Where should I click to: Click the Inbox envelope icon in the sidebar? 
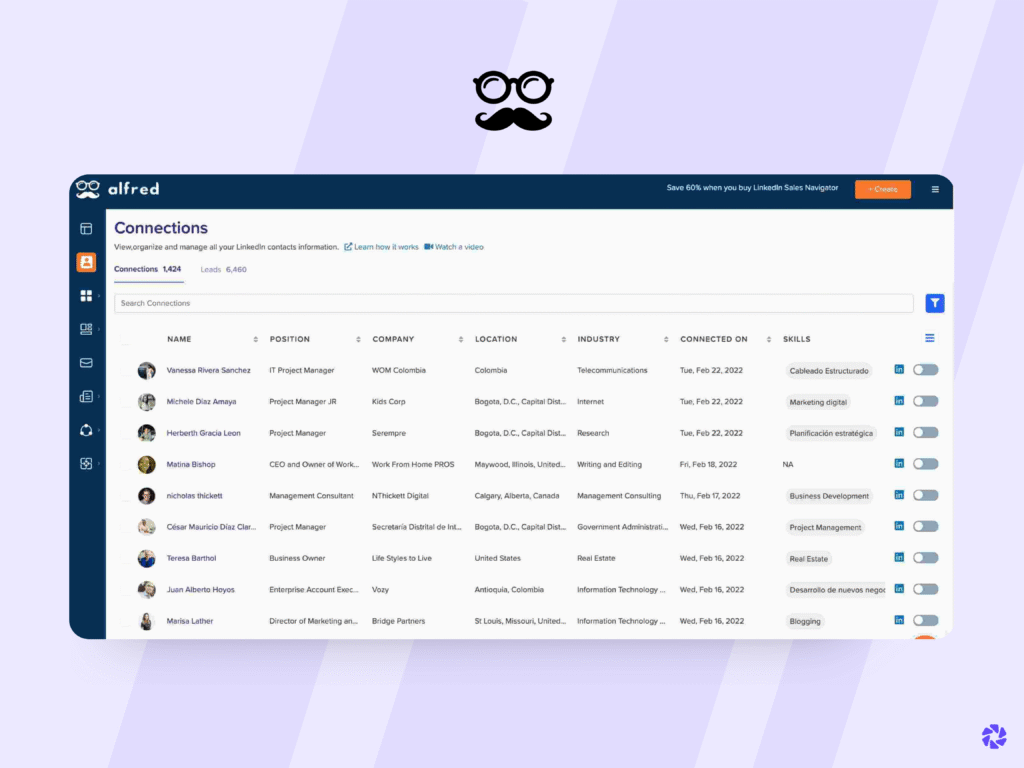(87, 363)
